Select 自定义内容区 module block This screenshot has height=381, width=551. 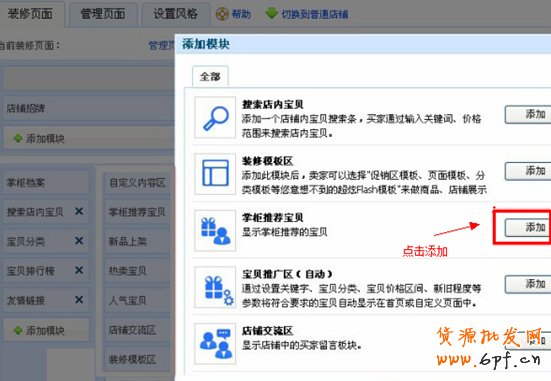point(137,183)
